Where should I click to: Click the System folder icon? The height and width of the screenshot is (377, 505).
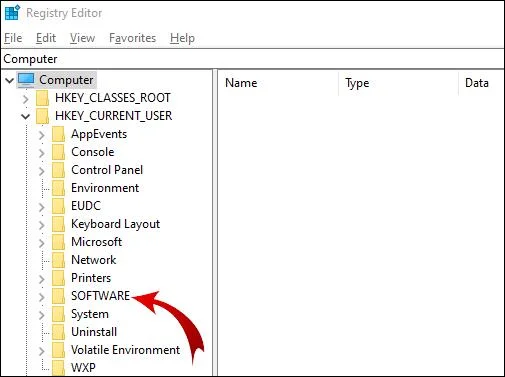coord(59,314)
